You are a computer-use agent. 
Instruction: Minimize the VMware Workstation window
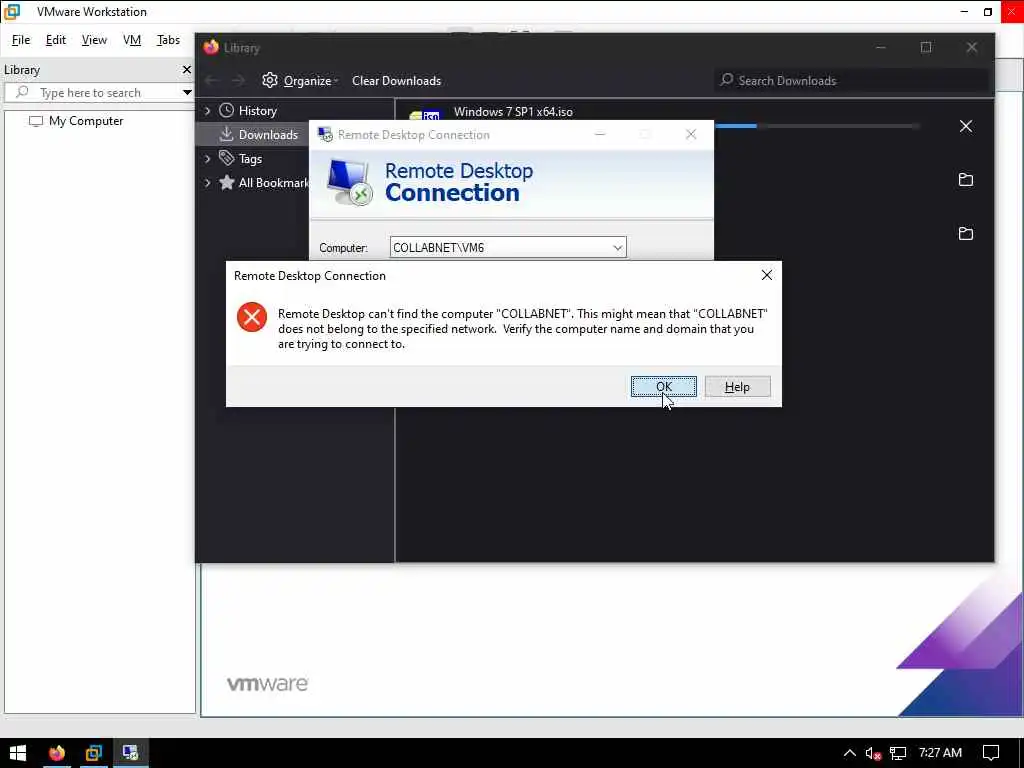964,12
